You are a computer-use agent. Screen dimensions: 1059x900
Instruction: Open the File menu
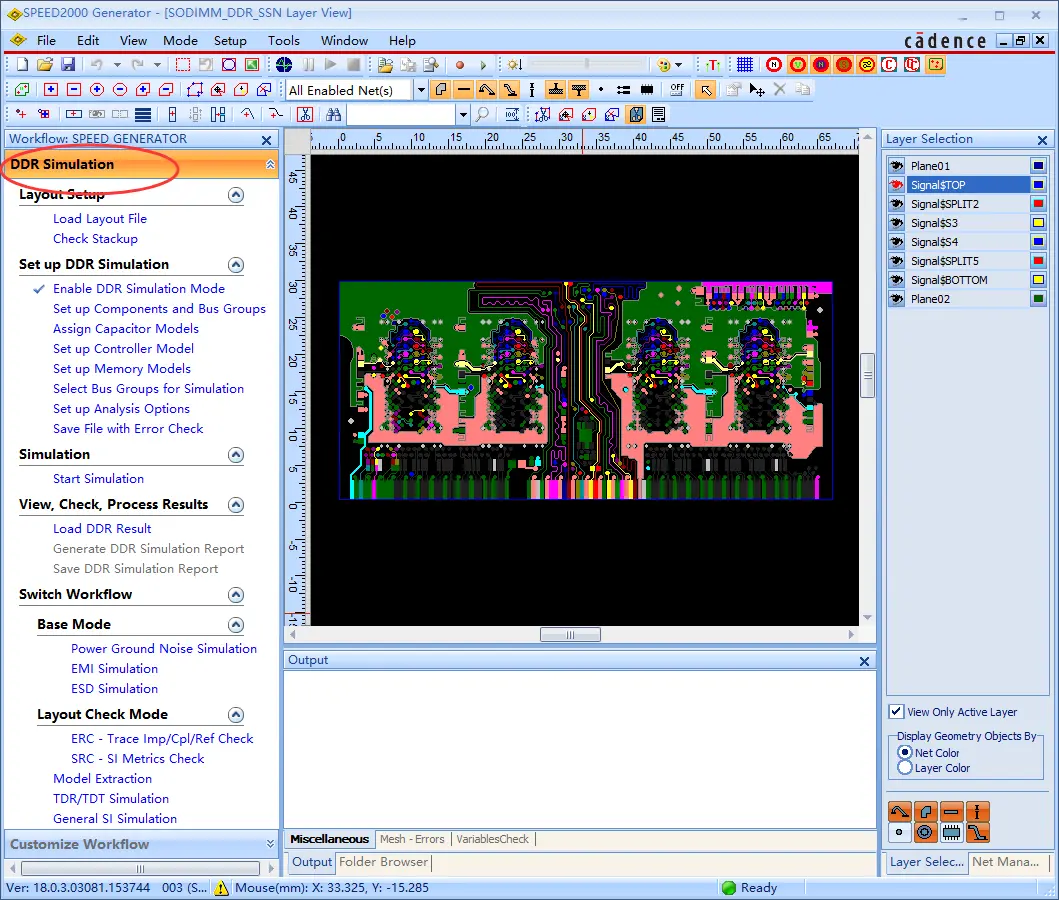point(46,41)
